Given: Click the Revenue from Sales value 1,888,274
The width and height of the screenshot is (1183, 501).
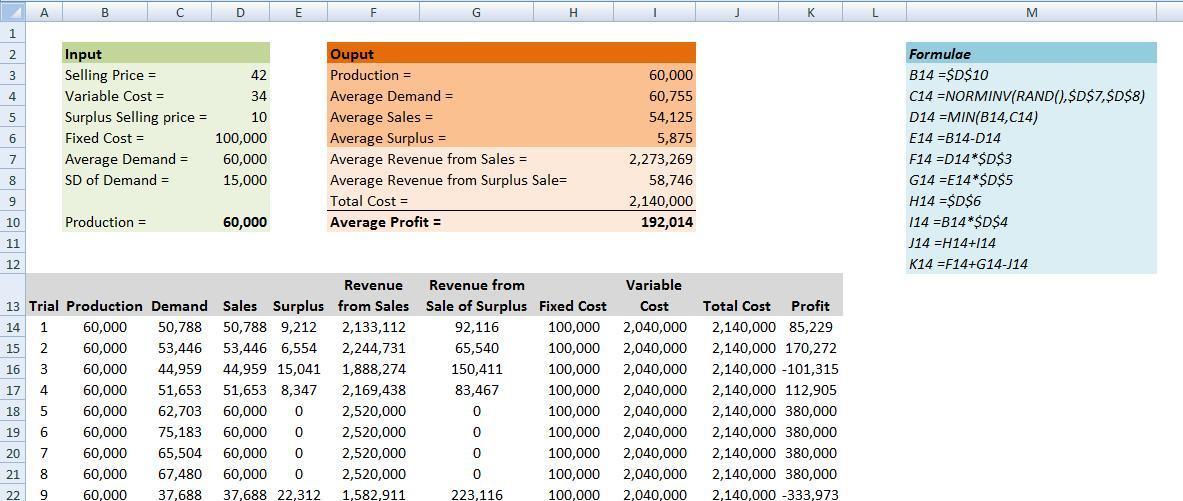Looking at the screenshot, I should (374, 369).
